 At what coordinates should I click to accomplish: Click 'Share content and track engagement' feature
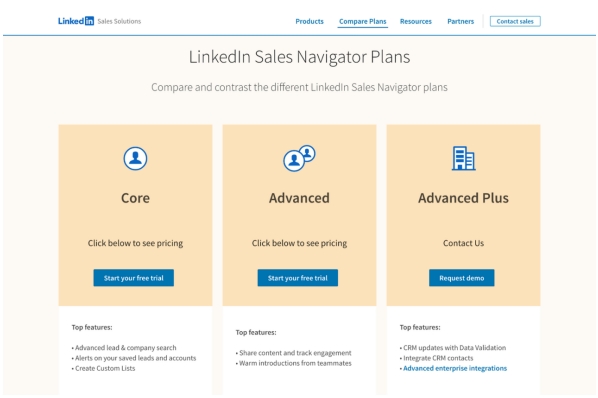295,353
